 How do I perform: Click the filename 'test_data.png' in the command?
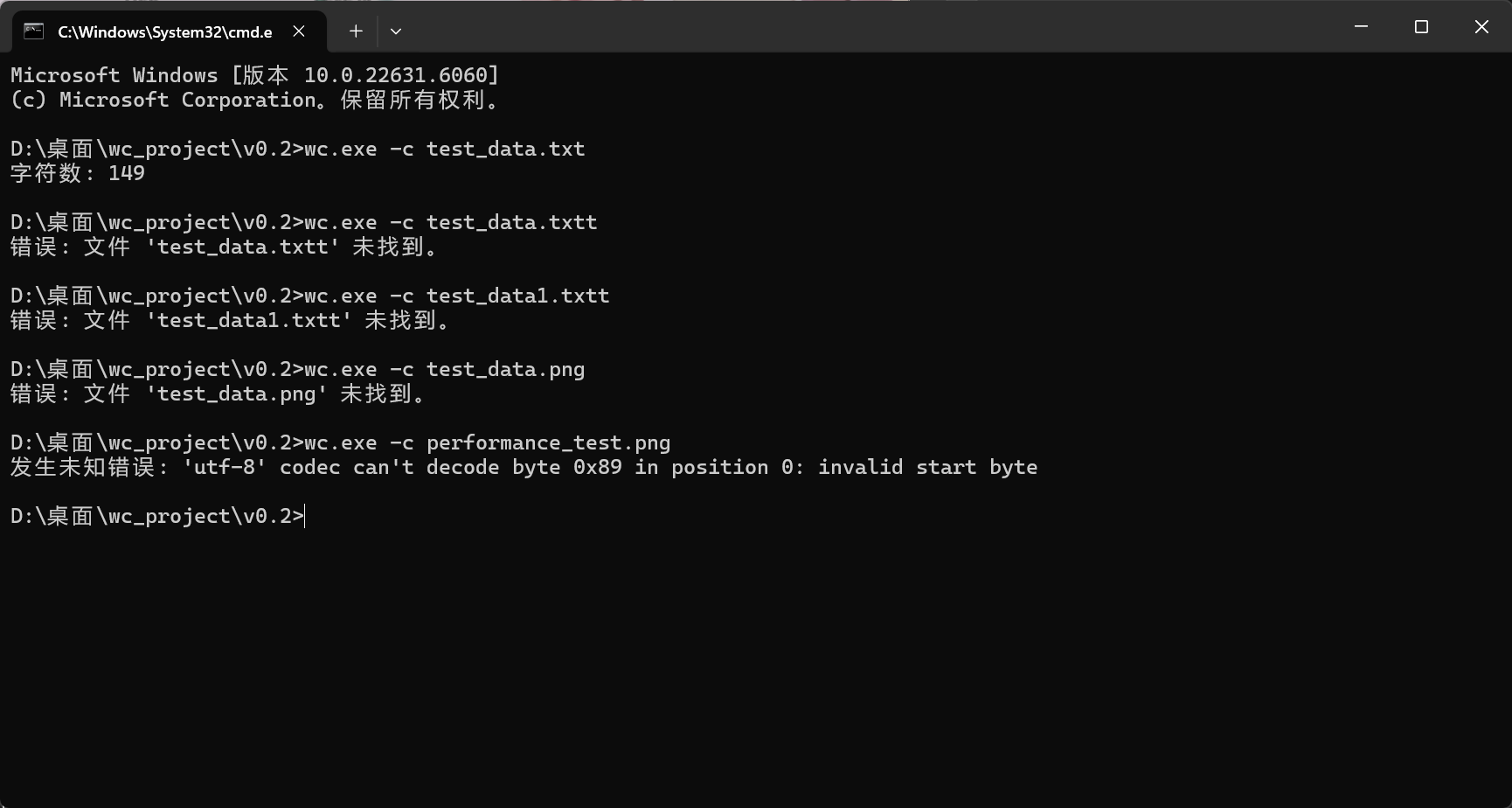[x=505, y=368]
